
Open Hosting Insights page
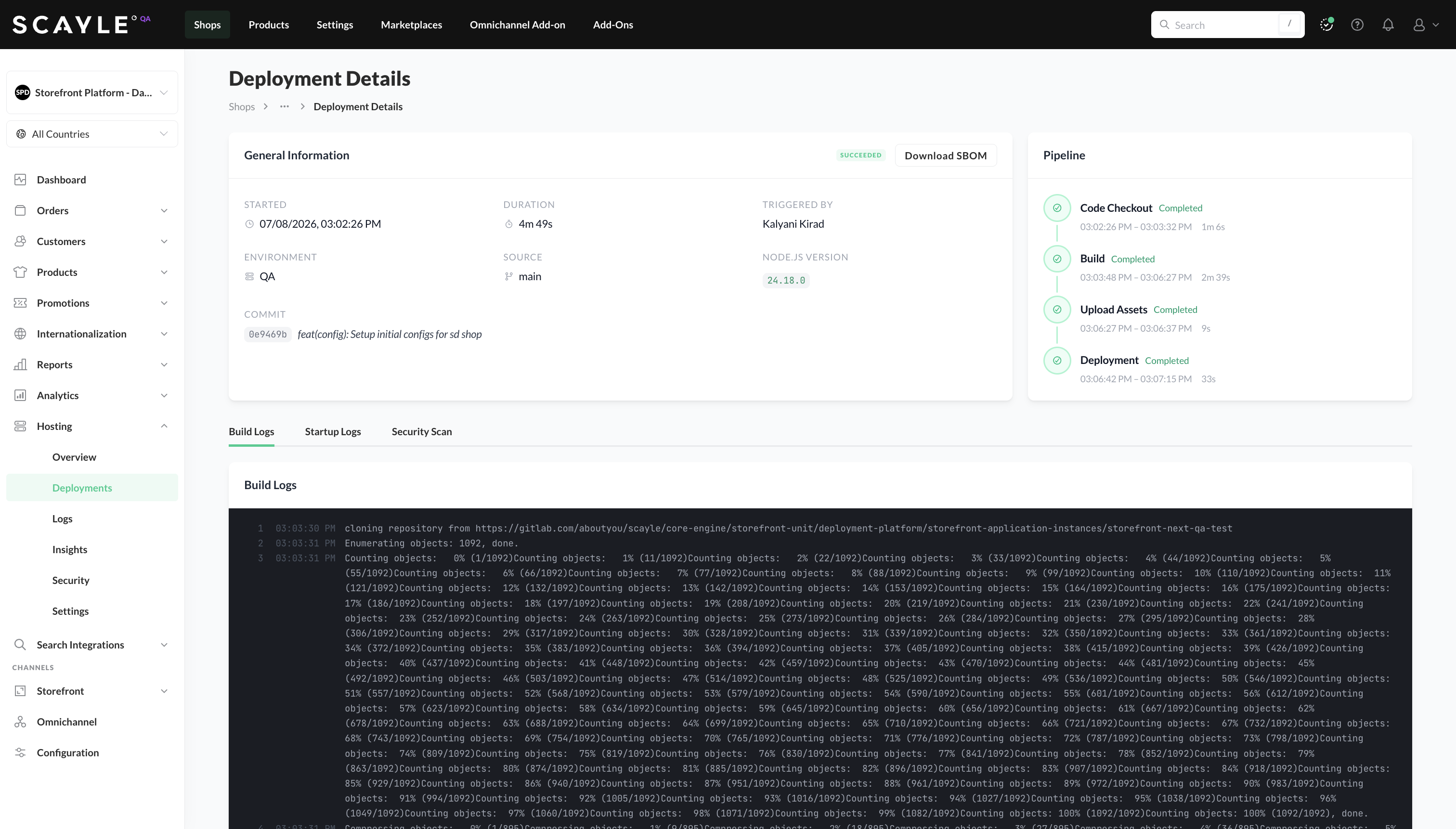click(x=69, y=549)
